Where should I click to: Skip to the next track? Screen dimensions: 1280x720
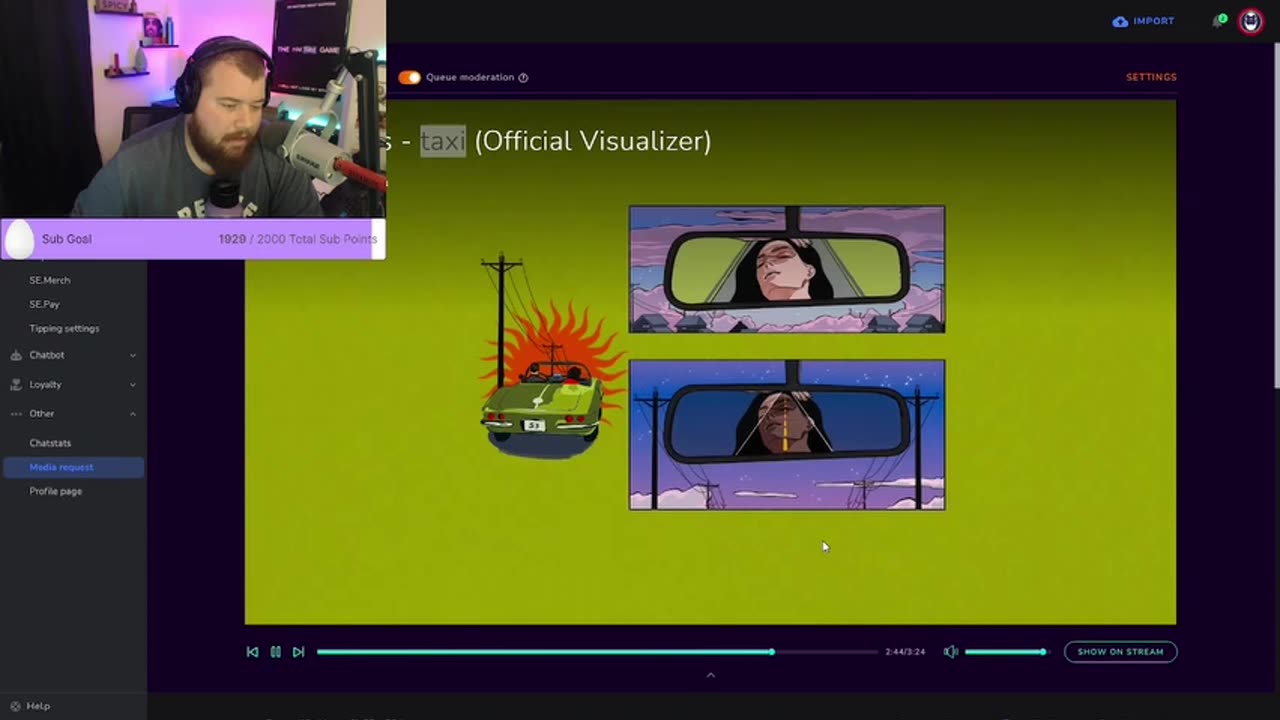tap(298, 652)
